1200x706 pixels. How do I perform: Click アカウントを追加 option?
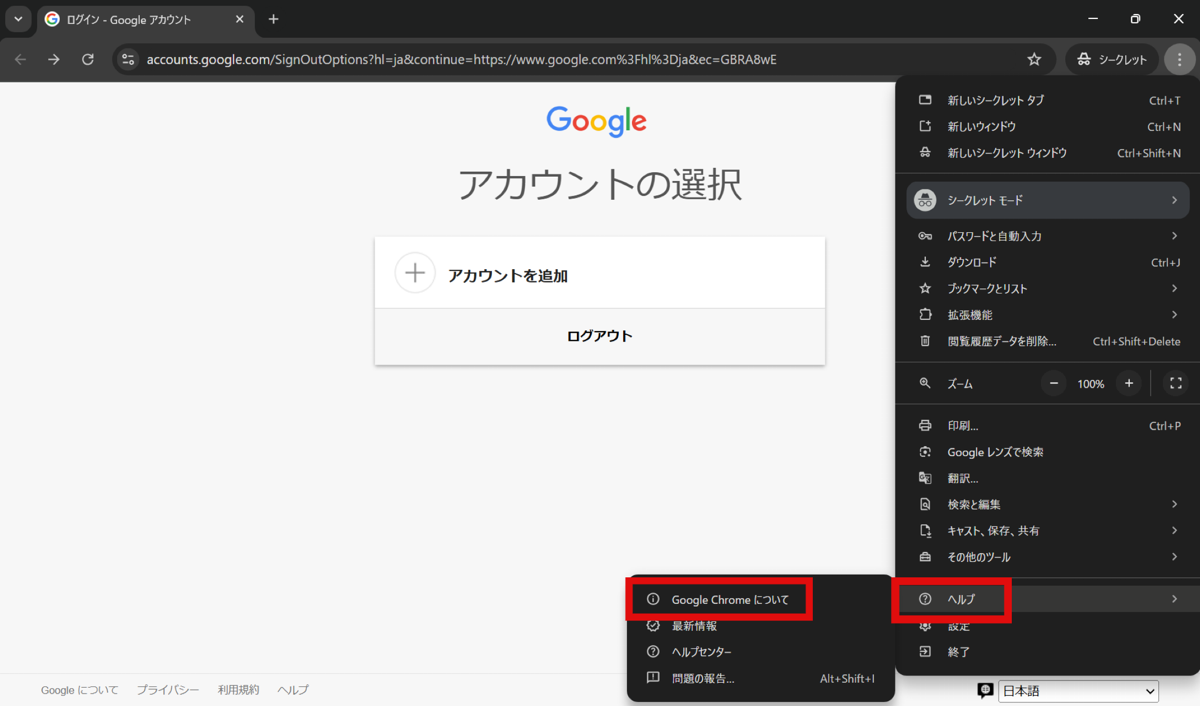[x=599, y=275]
